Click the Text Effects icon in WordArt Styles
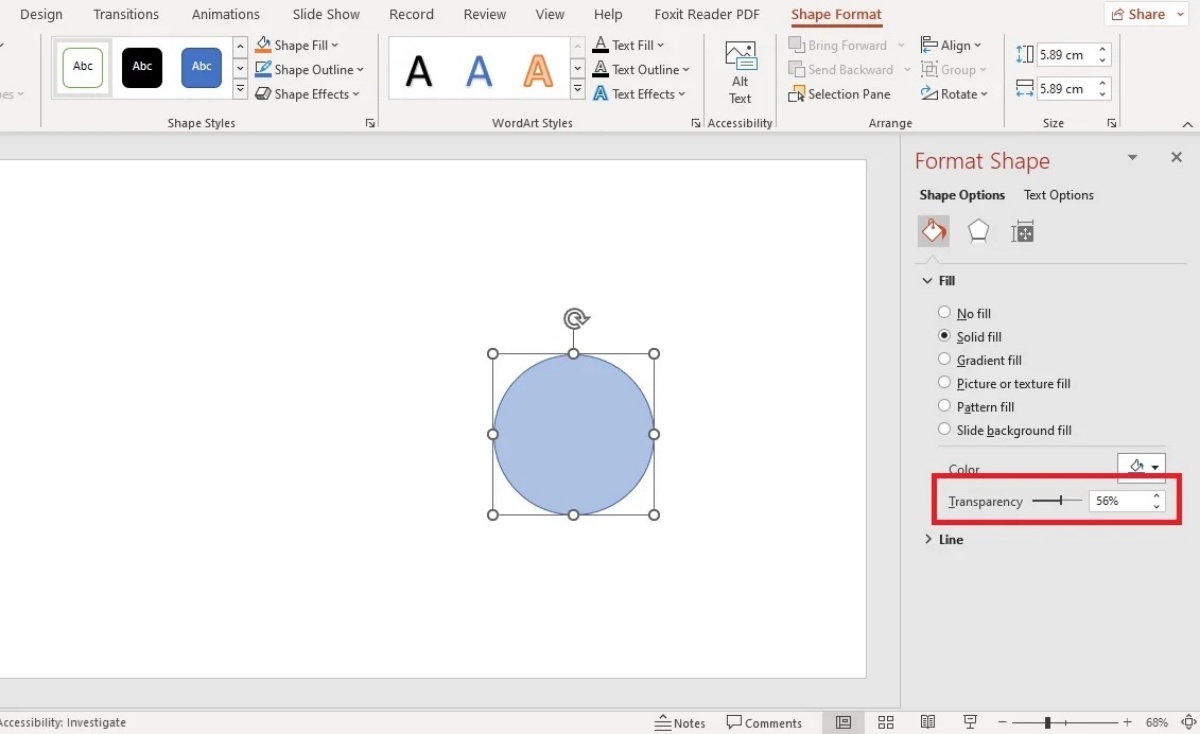Viewport: 1200px width, 734px height. coord(641,93)
